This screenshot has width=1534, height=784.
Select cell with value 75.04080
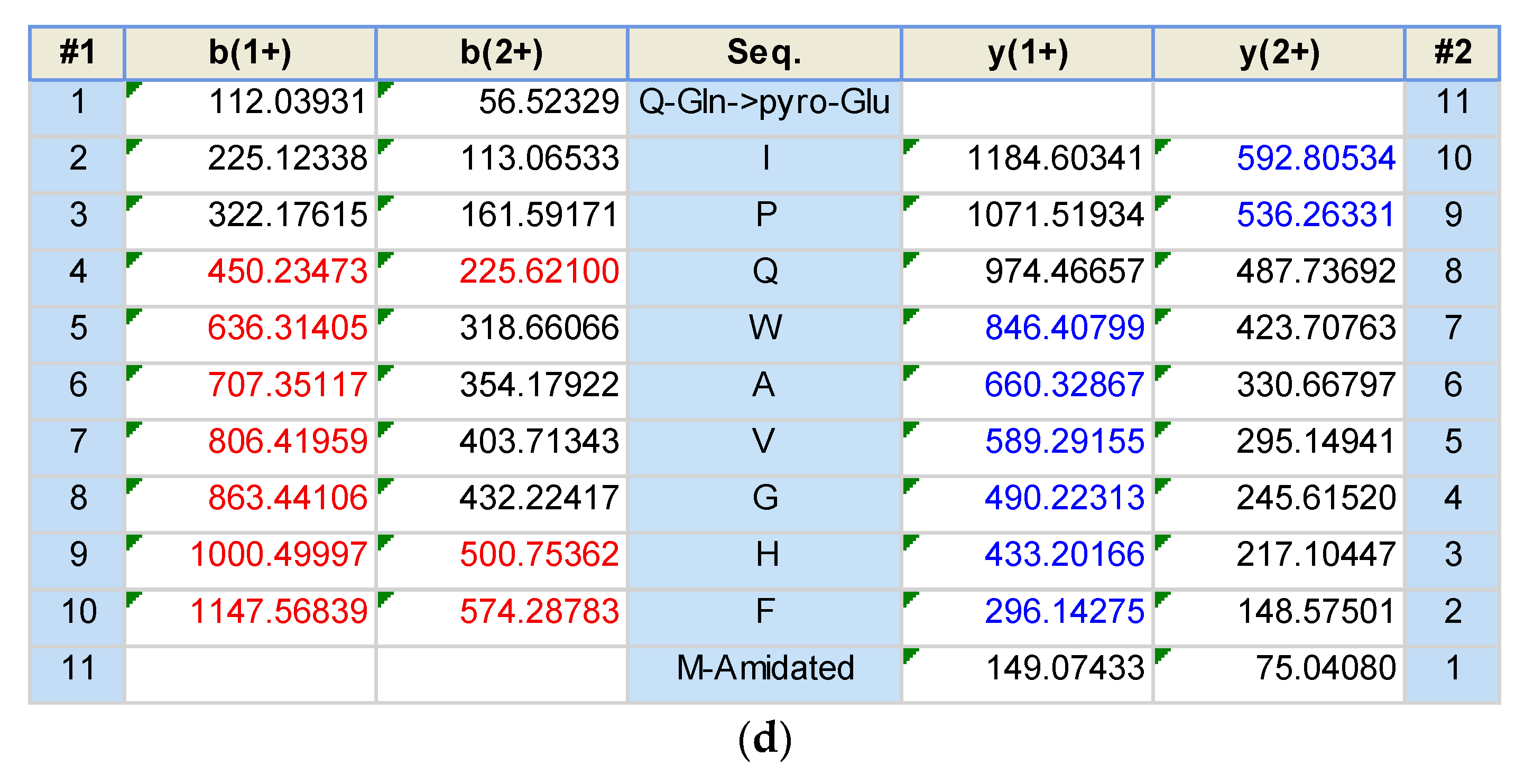(1279, 674)
